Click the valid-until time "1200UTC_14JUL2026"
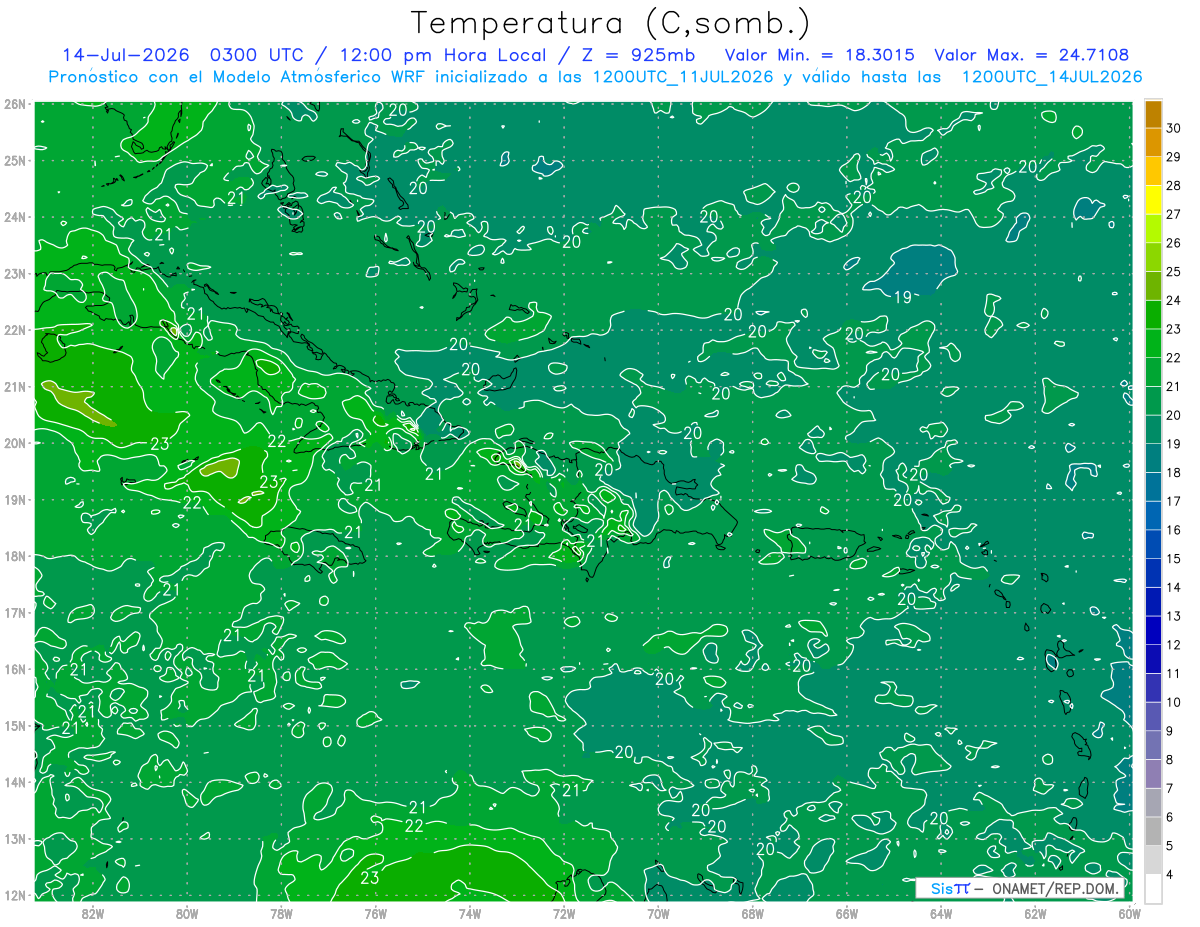Image resolution: width=1200 pixels, height=927 pixels. [x=1052, y=76]
